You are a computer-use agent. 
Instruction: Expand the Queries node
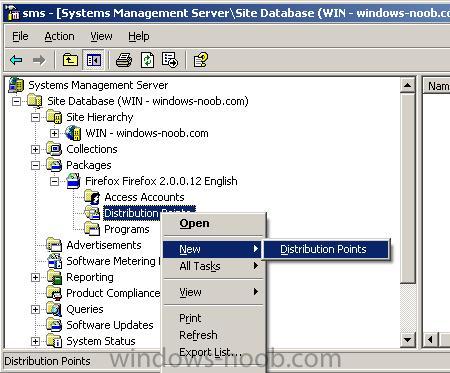pyautogui.click(x=35, y=309)
